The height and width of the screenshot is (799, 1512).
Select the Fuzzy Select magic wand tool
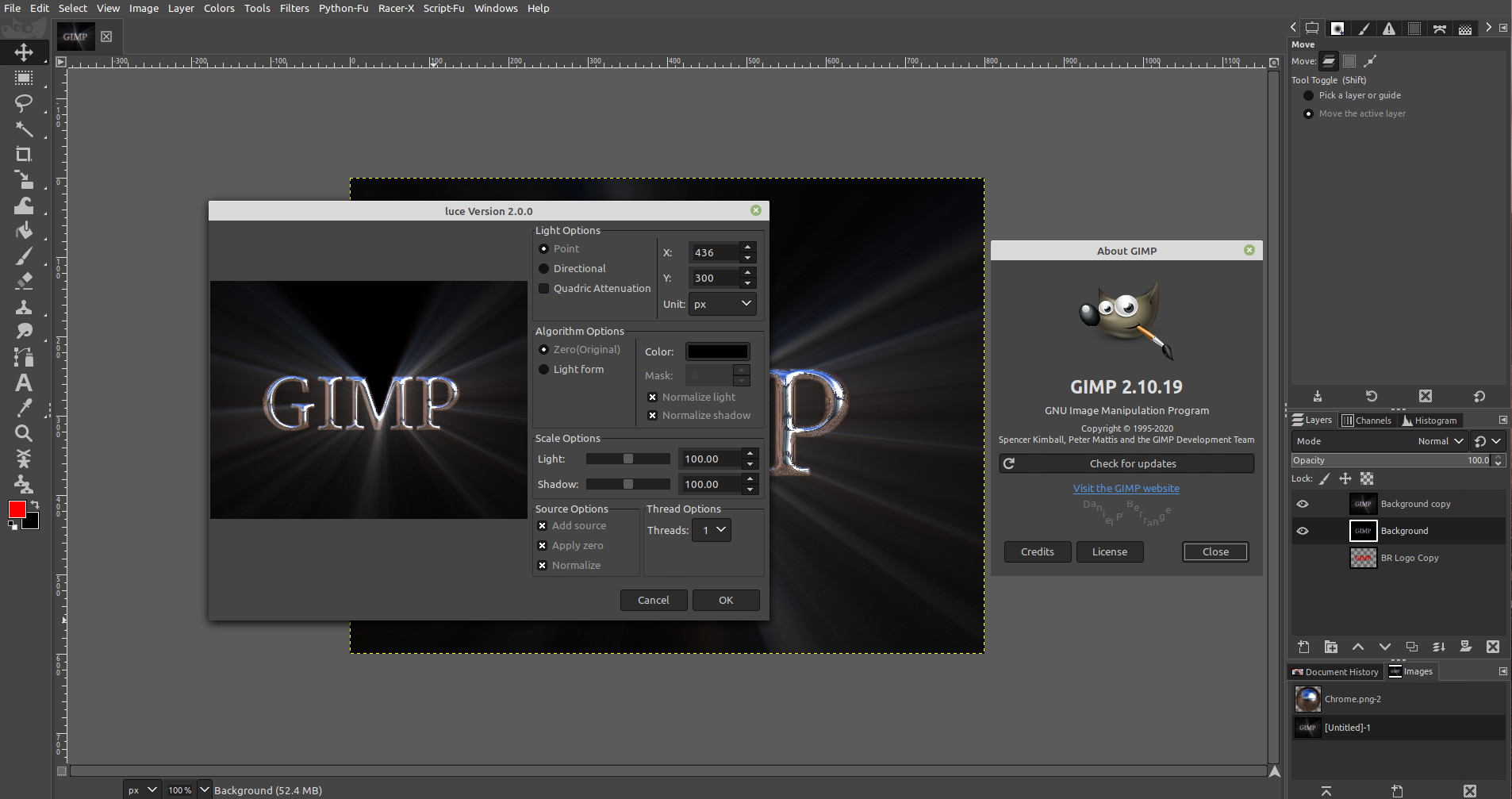click(24, 129)
